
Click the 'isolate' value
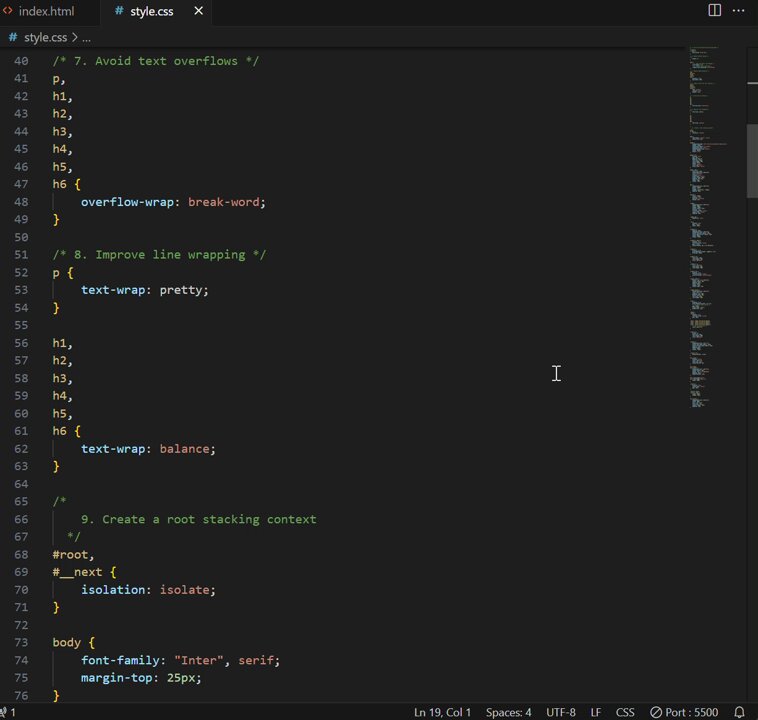[184, 589]
